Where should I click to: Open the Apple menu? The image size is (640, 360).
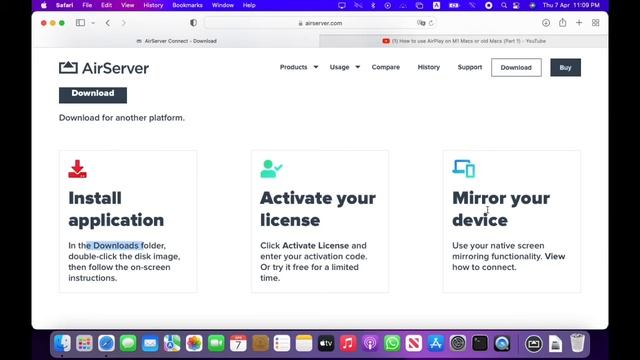[44, 5]
